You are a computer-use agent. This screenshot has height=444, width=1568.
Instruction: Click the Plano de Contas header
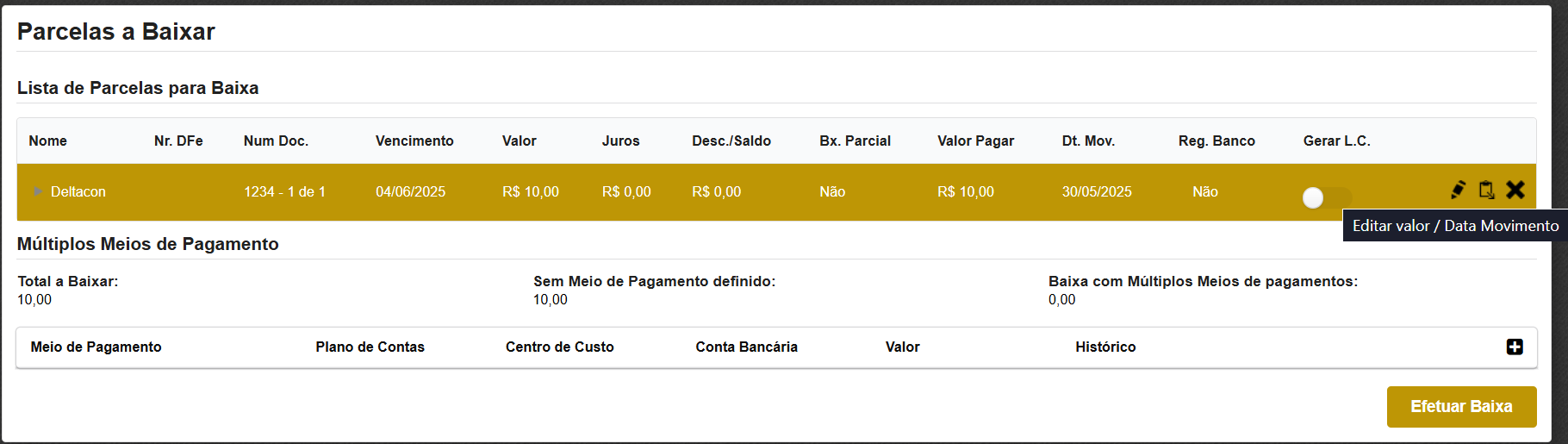[370, 347]
